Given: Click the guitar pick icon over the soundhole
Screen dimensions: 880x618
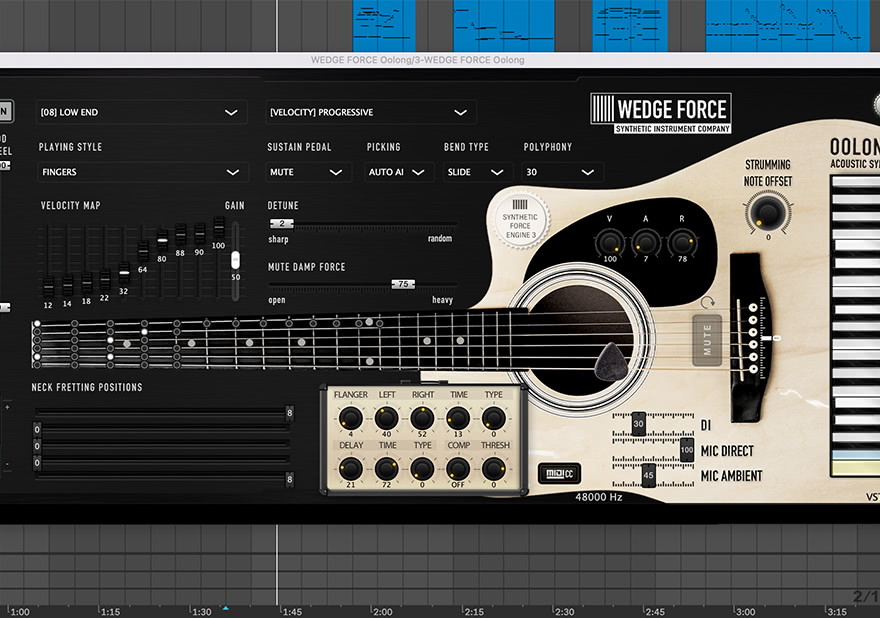Looking at the screenshot, I should pos(611,362).
